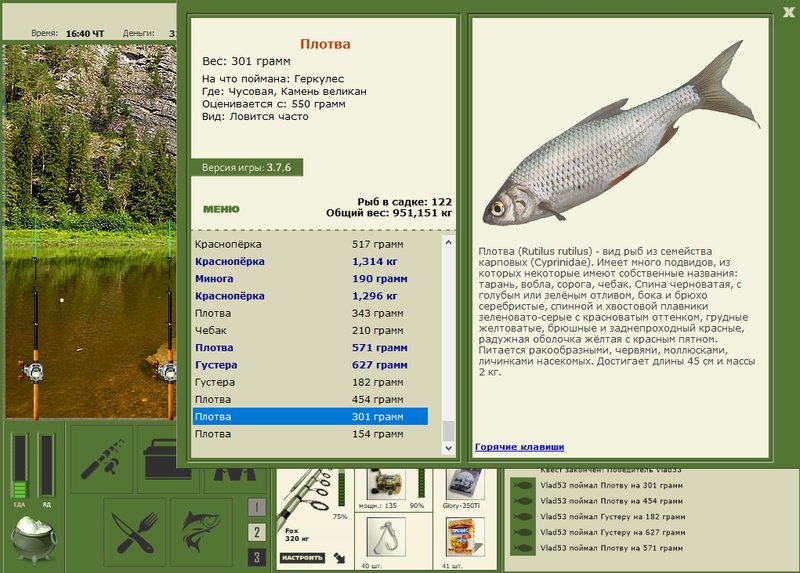Click the ЕДА food level bar
The width and height of the screenshot is (800, 573).
(x=19, y=466)
